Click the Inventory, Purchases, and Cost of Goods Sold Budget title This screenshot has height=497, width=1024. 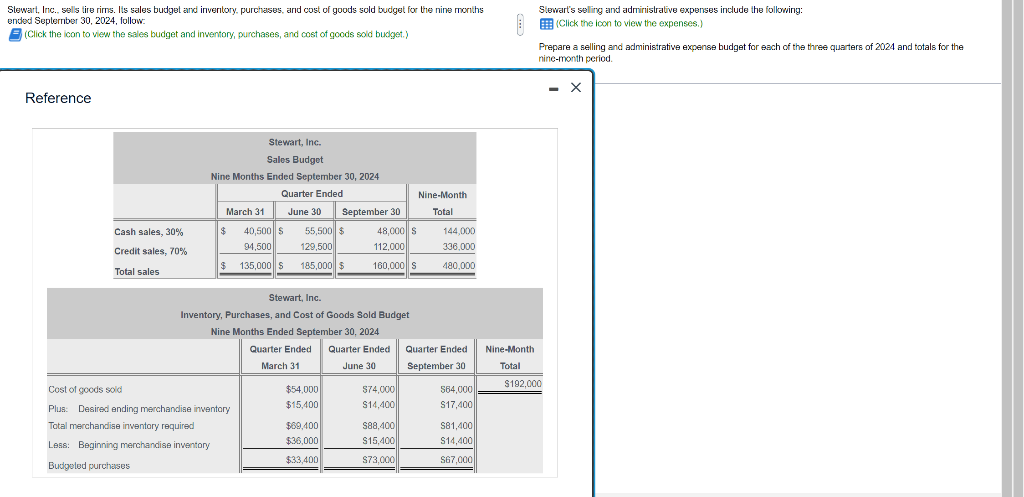click(295, 315)
